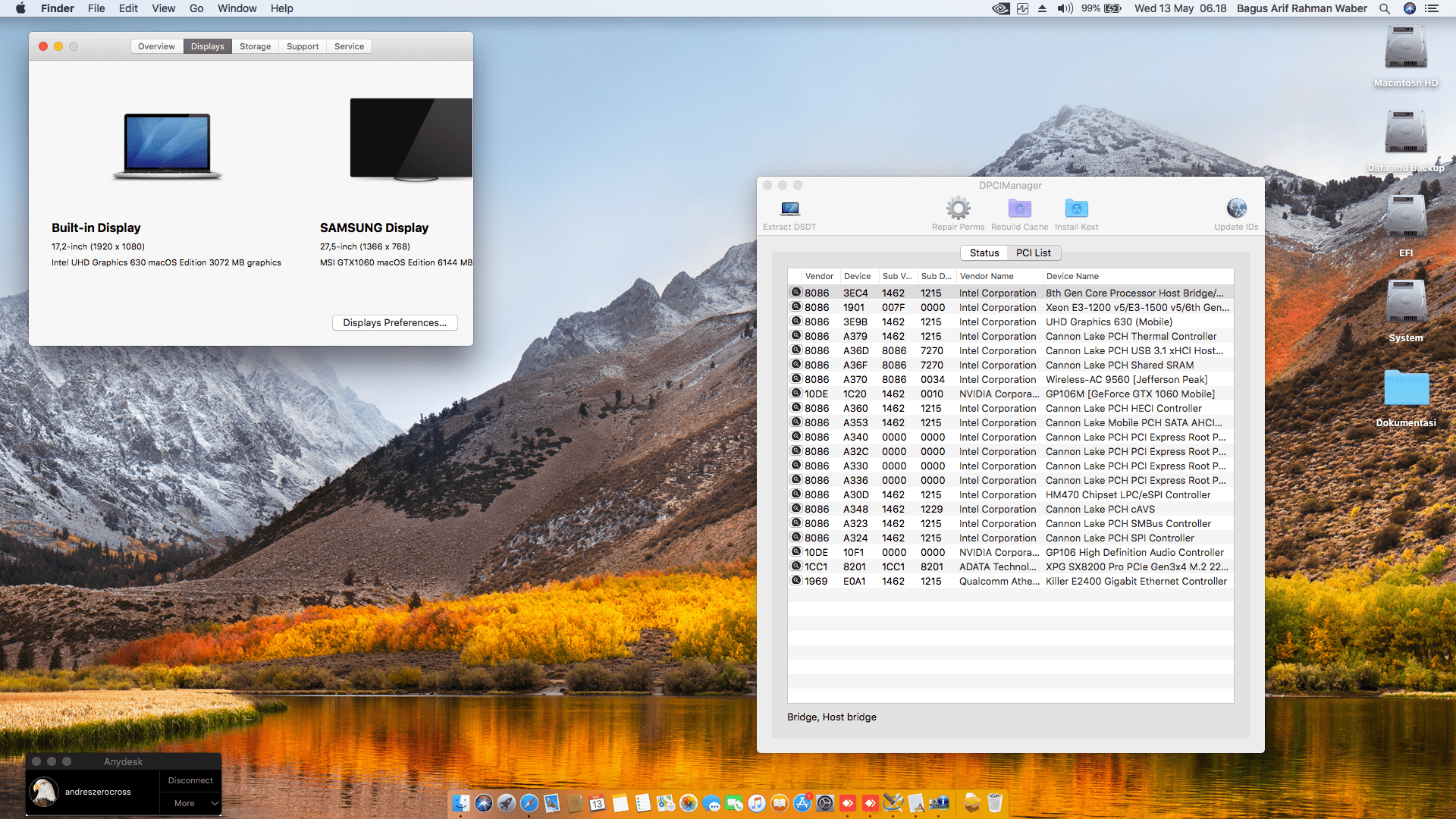Viewport: 1456px width, 819px height.
Task: Select the PCI List tab
Action: point(1034,253)
